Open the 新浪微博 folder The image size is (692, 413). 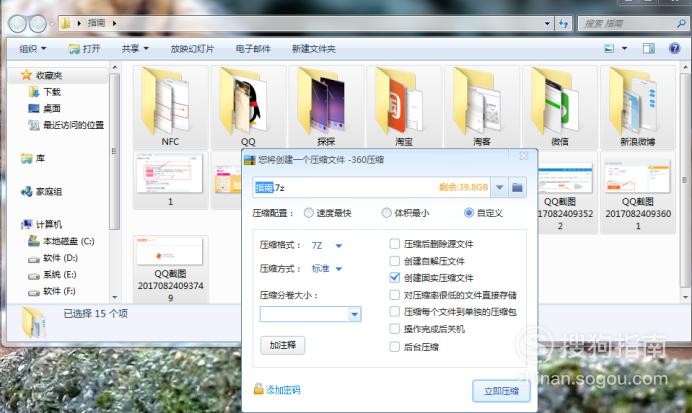pos(637,107)
